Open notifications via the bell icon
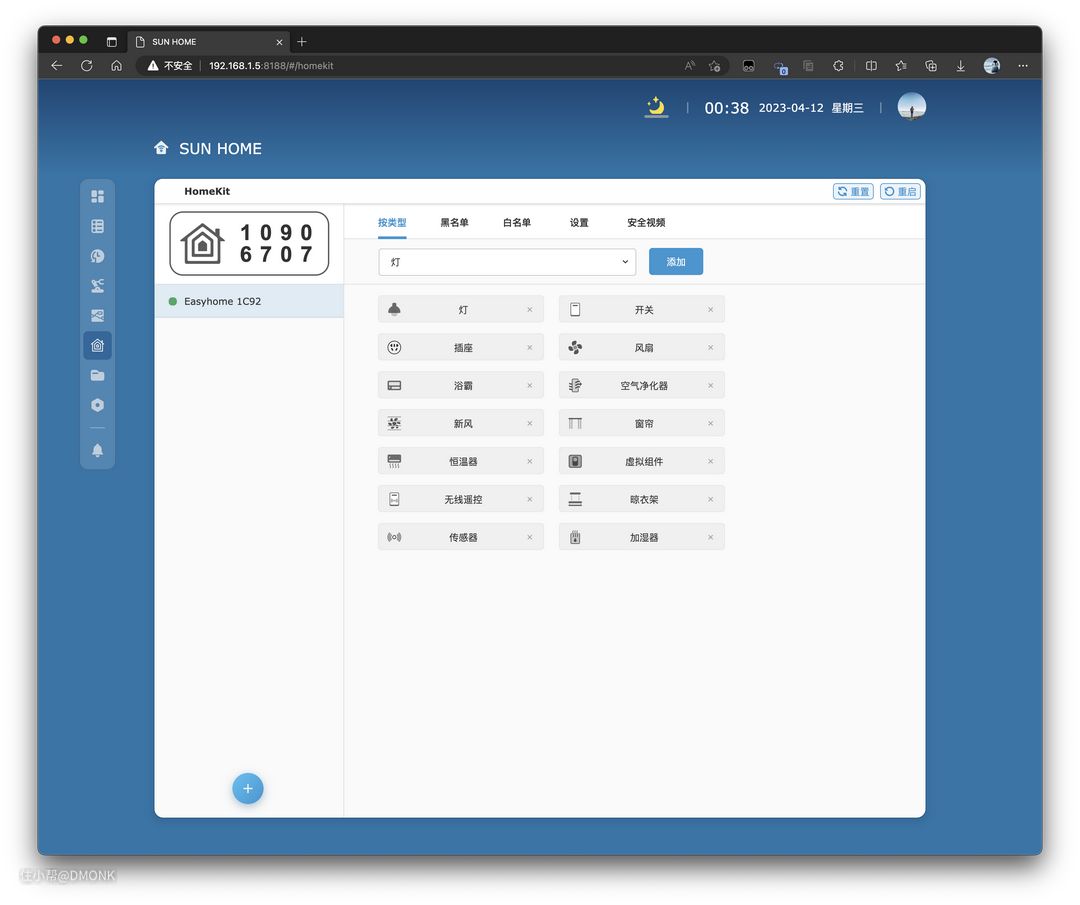The height and width of the screenshot is (905, 1080). [x=97, y=450]
